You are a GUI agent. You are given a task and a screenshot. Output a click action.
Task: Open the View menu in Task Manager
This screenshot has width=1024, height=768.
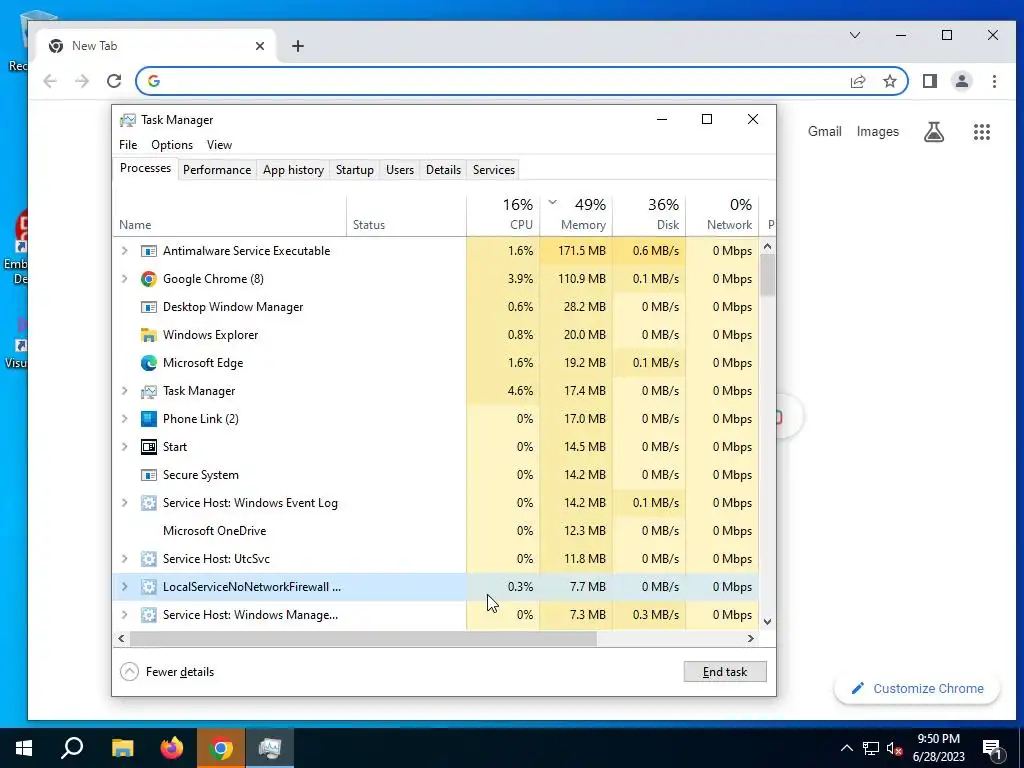coord(219,145)
